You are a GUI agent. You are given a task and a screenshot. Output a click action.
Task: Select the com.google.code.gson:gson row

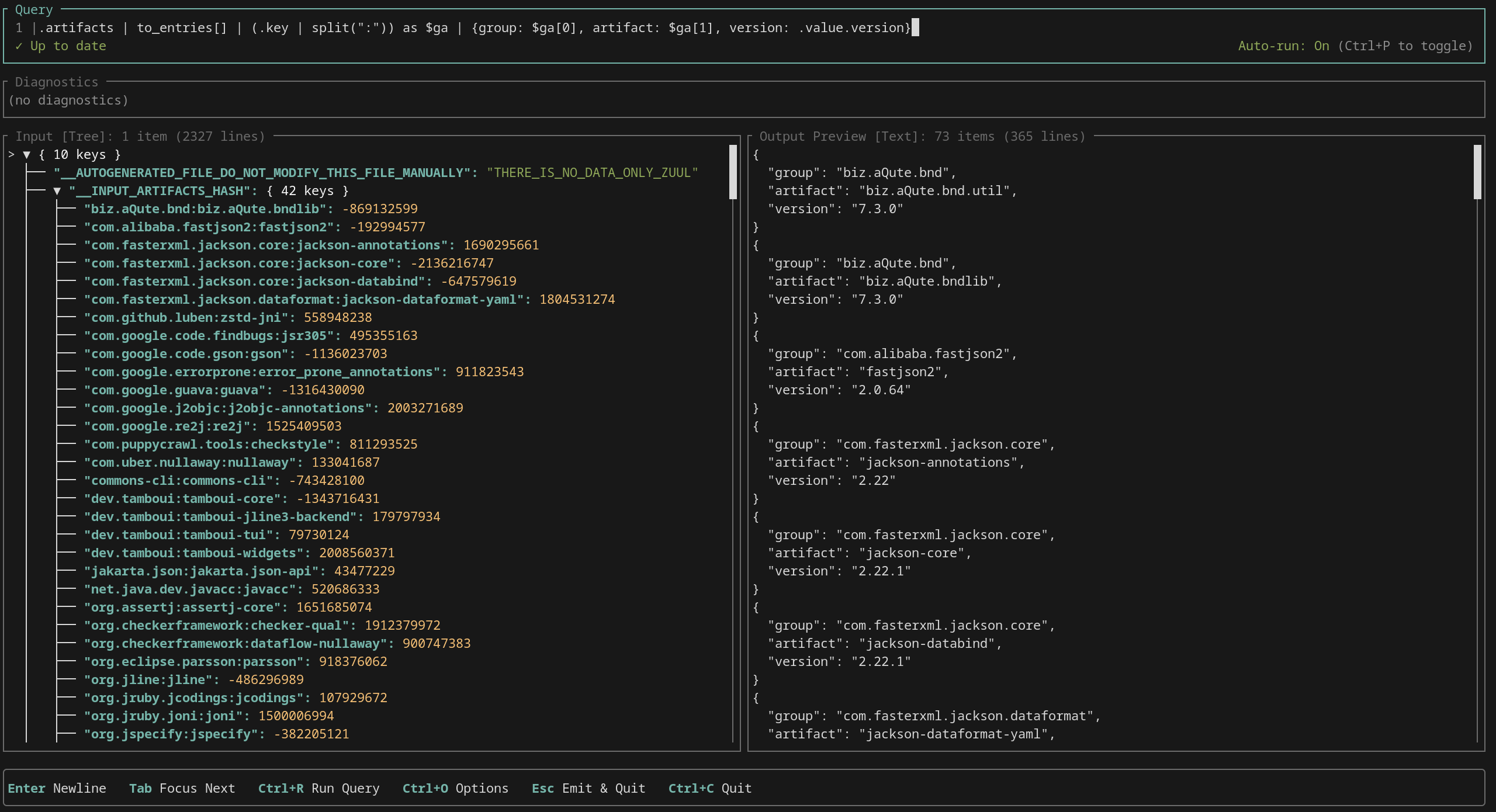pos(235,354)
